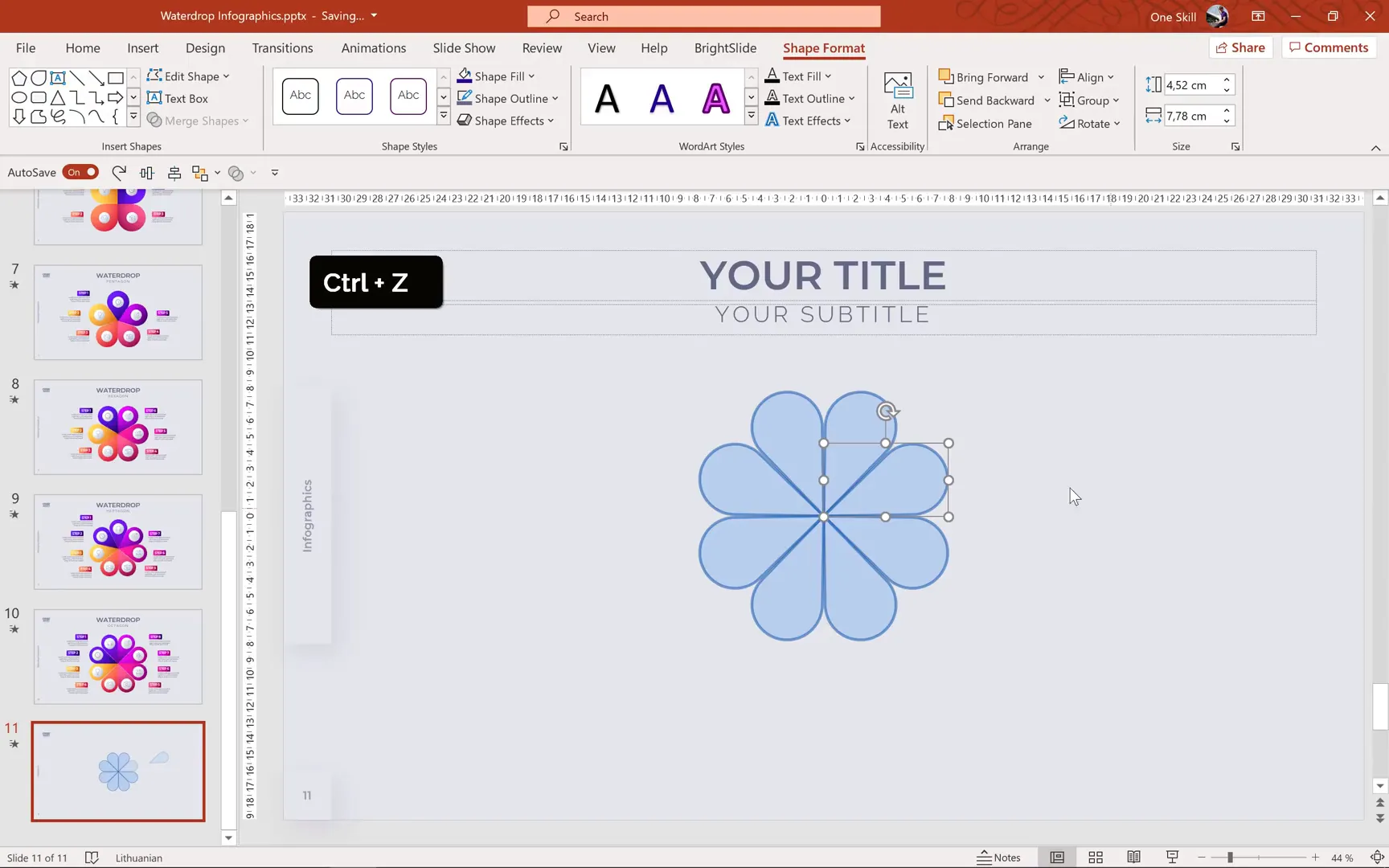The height and width of the screenshot is (868, 1389).
Task: Open Shape Effects options
Action: (506, 121)
